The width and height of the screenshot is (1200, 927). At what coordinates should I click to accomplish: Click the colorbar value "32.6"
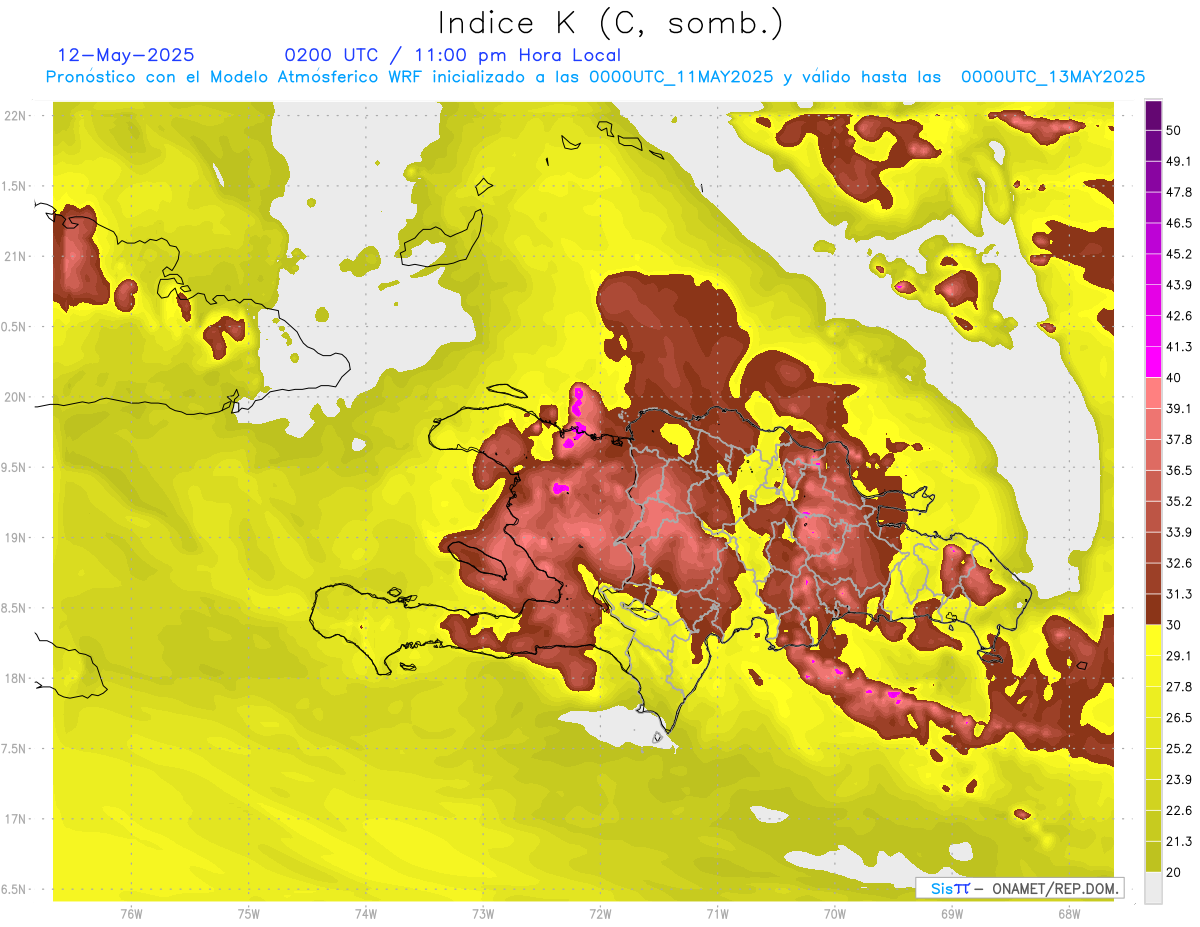[1179, 563]
